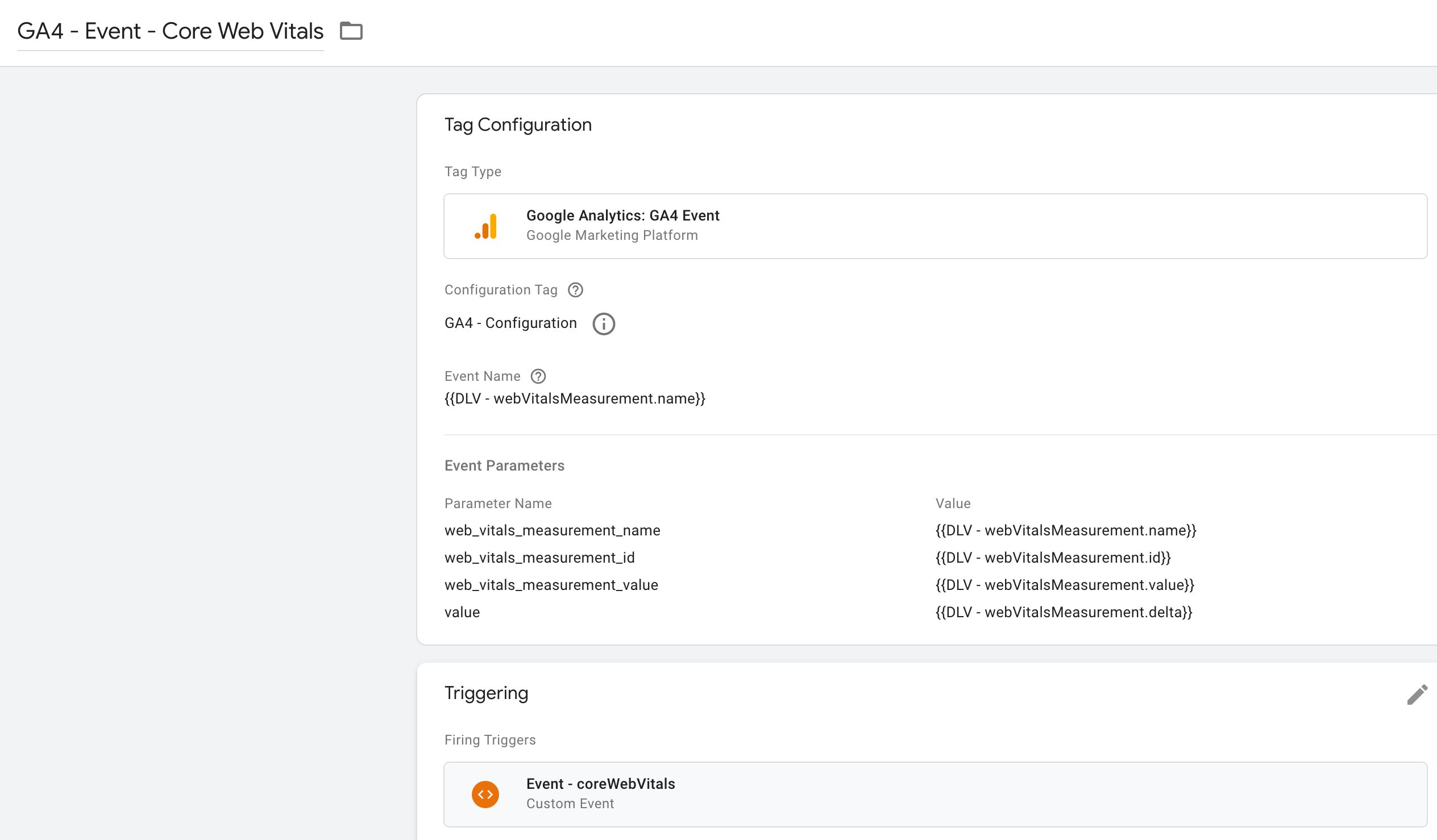The width and height of the screenshot is (1437, 840).
Task: Show info for GA4 - Configuration
Action: coord(604,324)
